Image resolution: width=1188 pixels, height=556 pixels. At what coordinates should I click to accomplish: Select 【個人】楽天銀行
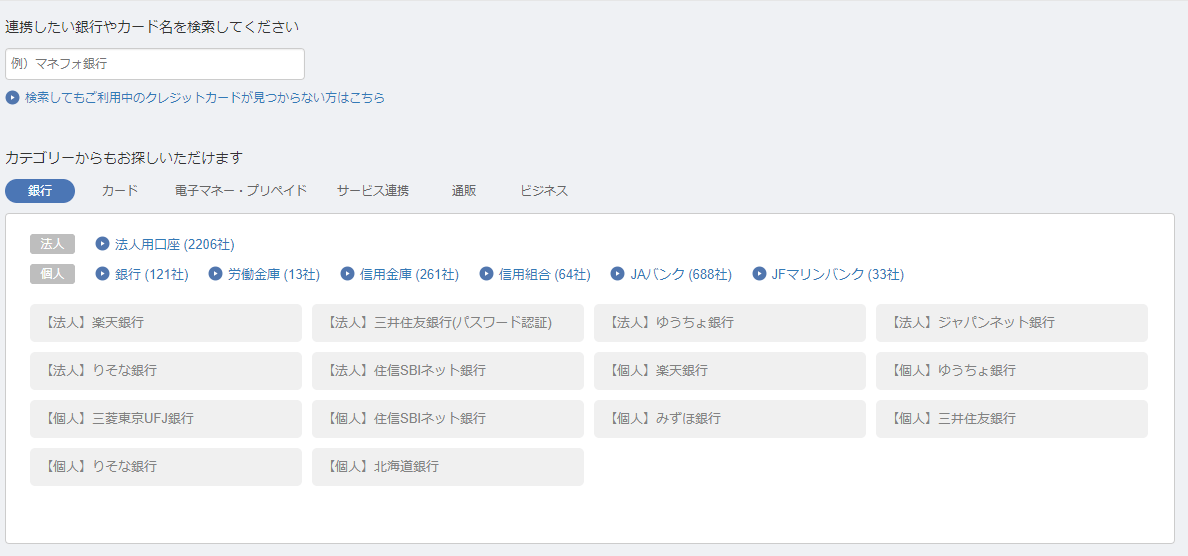[x=730, y=370]
